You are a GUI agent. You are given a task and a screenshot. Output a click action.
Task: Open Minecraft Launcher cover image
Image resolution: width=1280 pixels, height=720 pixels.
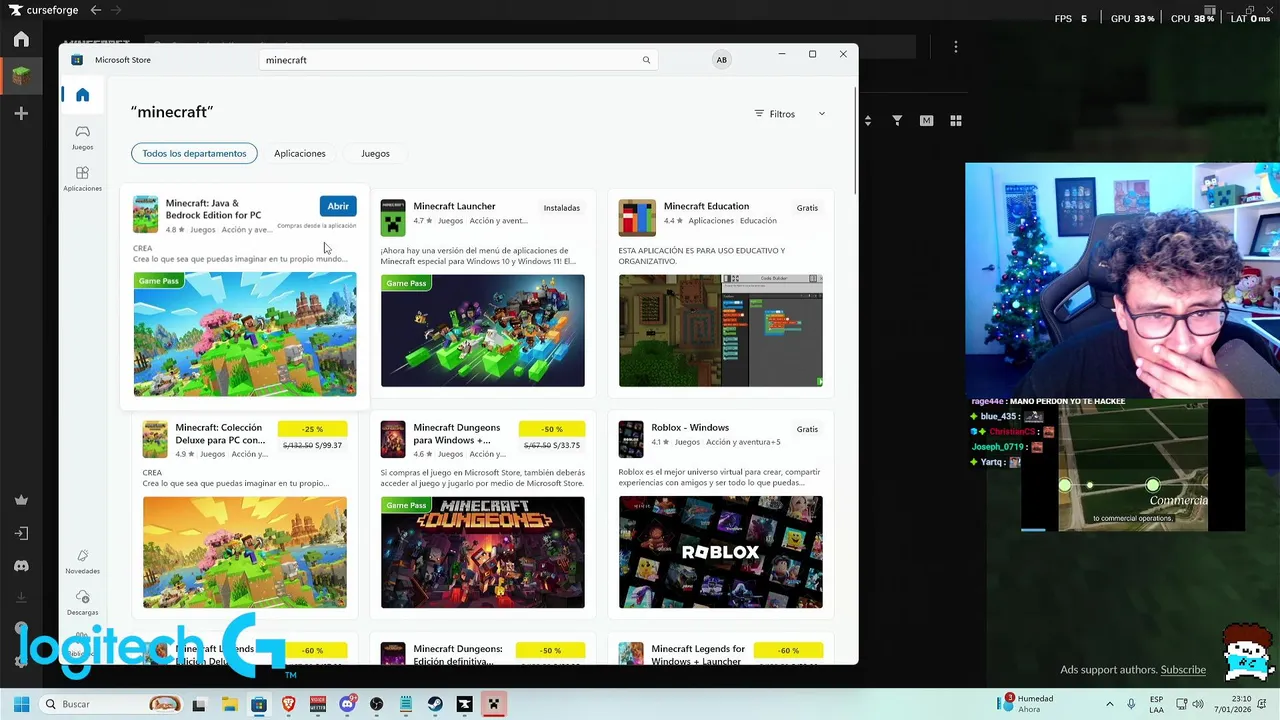(483, 330)
